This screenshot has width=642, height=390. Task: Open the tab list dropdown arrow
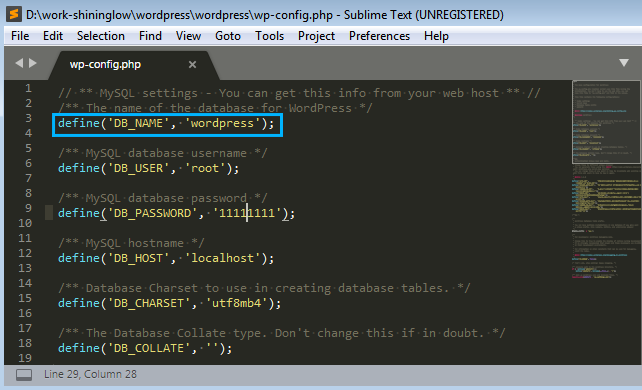(624, 63)
